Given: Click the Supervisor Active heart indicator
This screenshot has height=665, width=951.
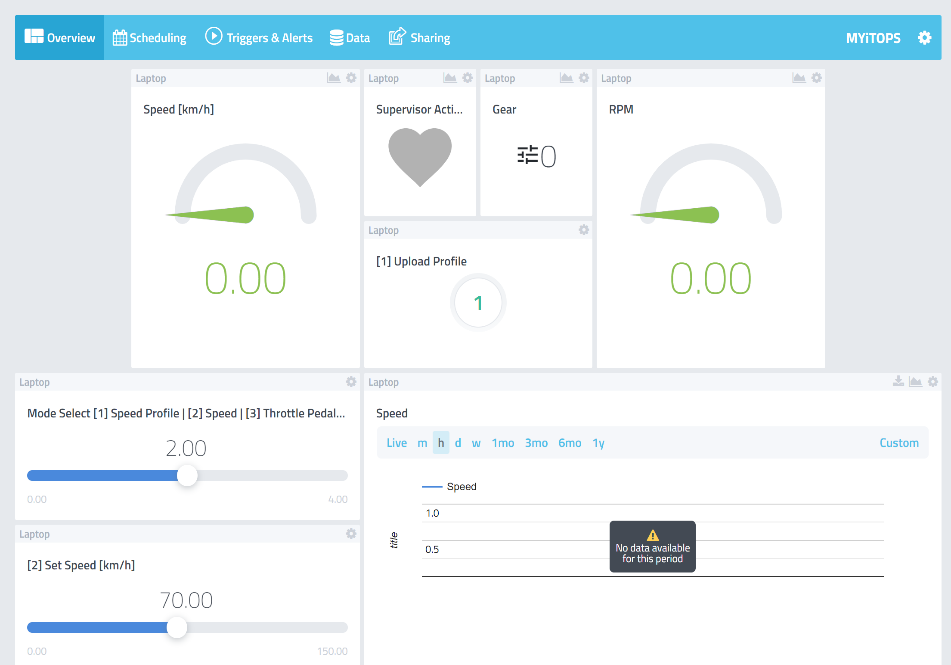Looking at the screenshot, I should click(x=420, y=157).
